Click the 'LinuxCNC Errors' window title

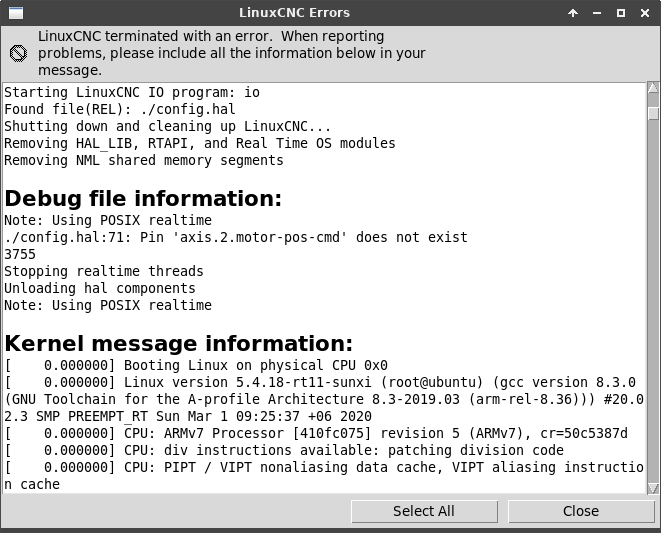(x=294, y=13)
